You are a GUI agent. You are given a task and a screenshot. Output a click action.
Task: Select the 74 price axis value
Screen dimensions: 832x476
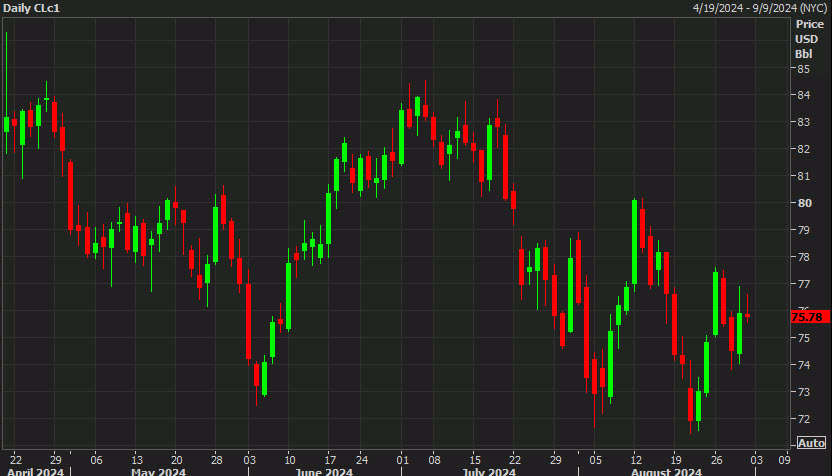pos(803,365)
